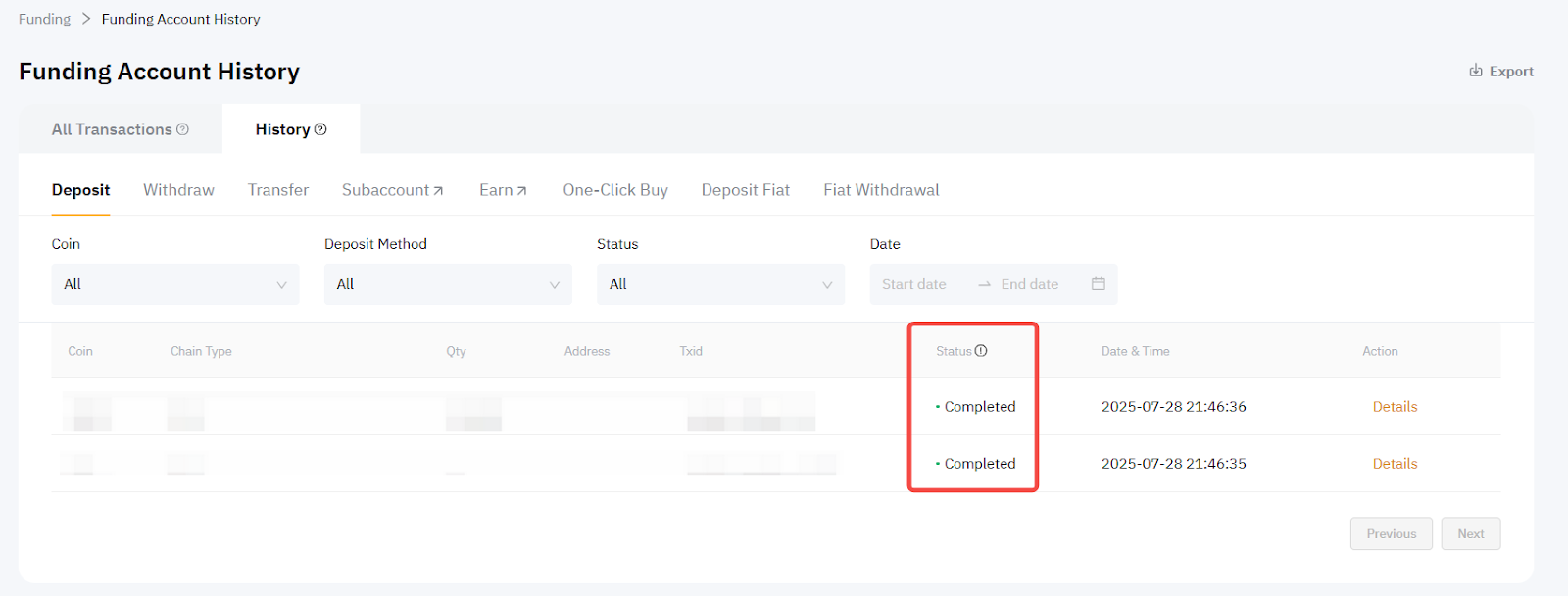This screenshot has width=1568, height=596.
Task: Click the Export download icon
Action: point(1475,71)
